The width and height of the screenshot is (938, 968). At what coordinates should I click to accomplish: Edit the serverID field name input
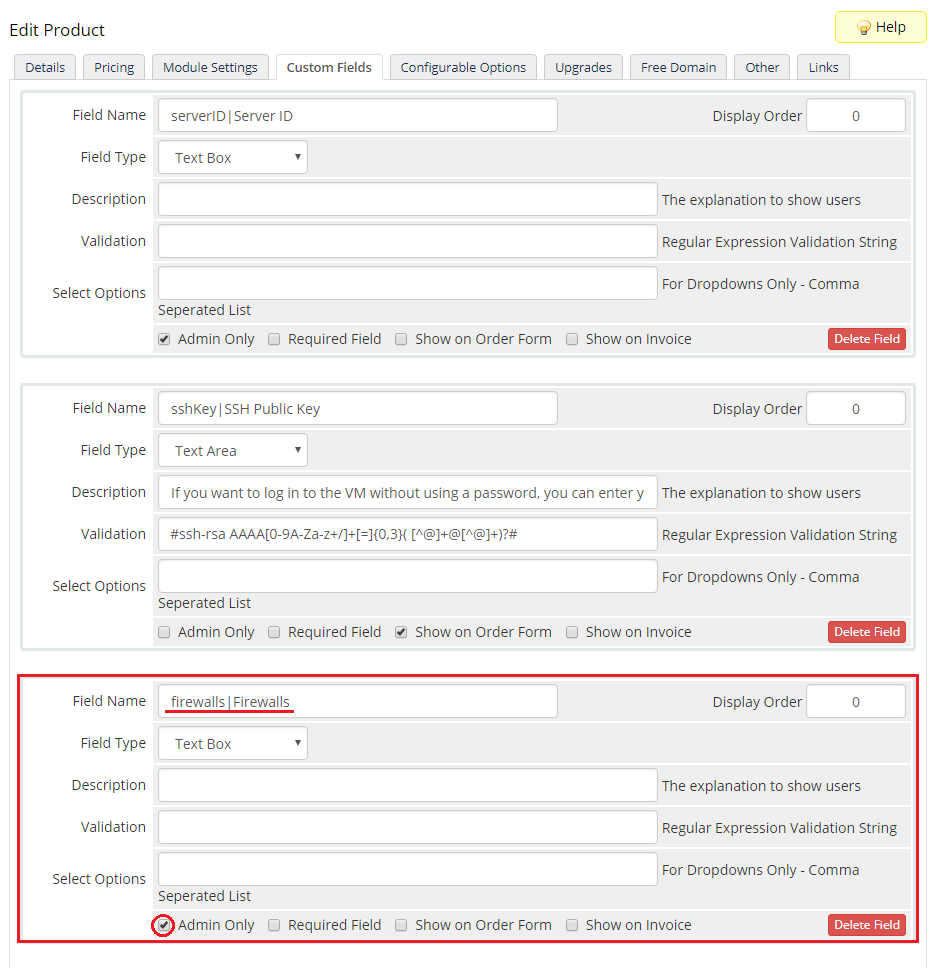(358, 115)
